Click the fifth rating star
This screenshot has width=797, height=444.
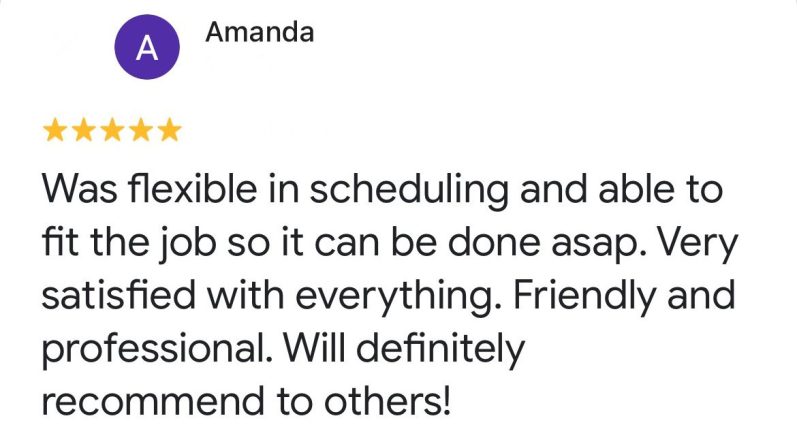(x=170, y=129)
